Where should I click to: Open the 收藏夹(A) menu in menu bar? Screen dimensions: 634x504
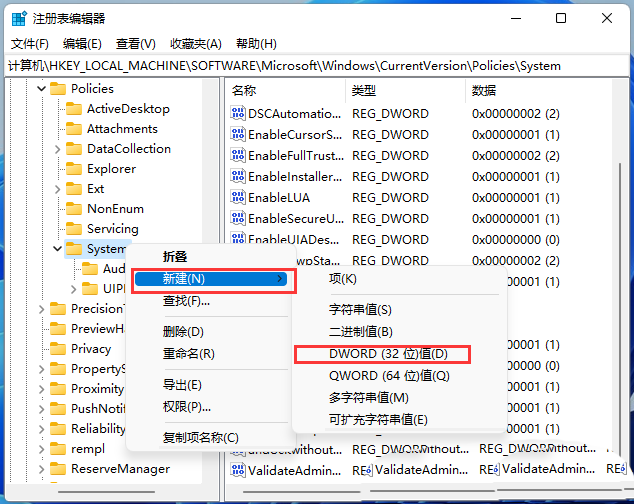(x=195, y=43)
